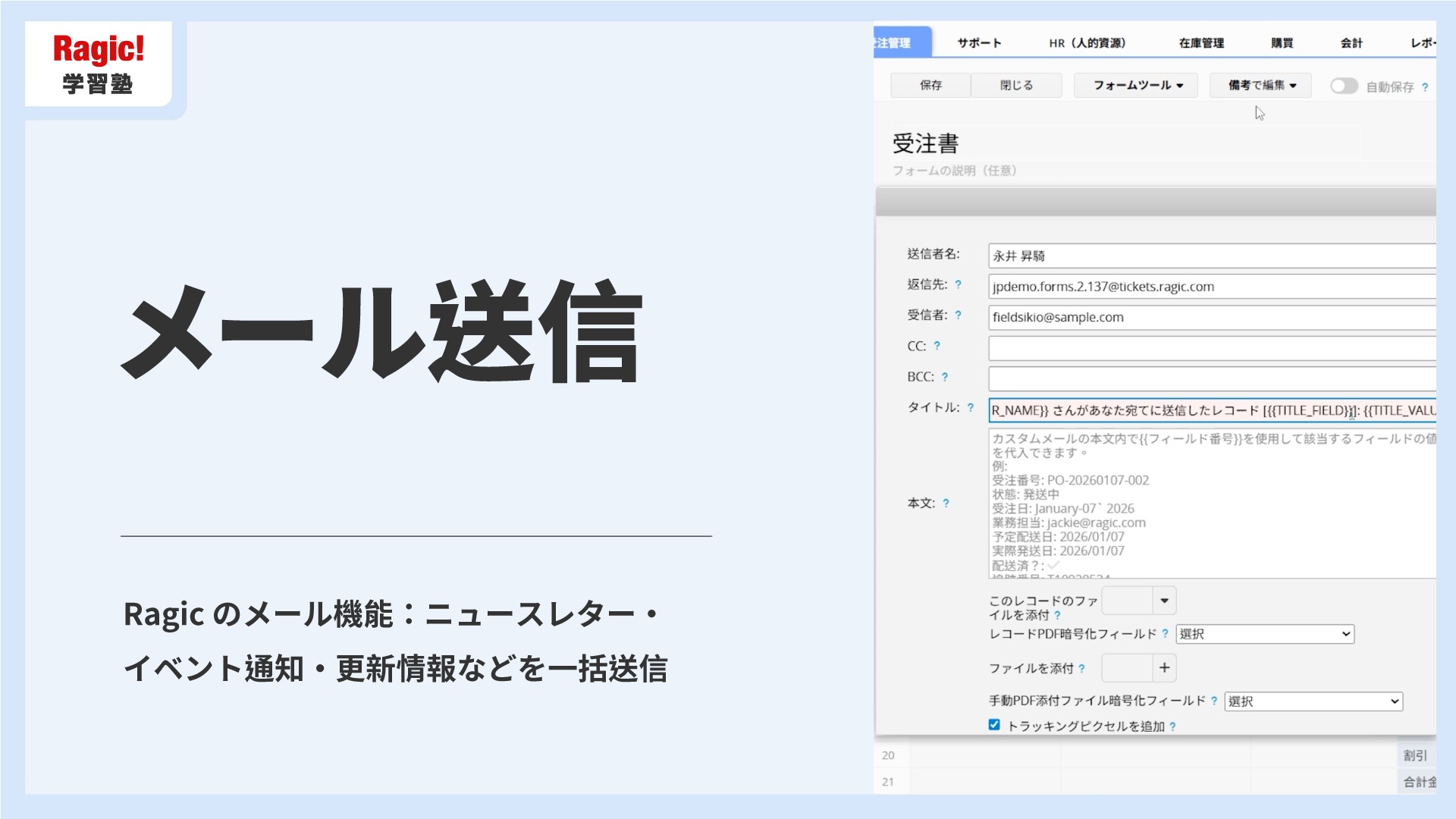Open the 自動保存 help icon
The height and width of the screenshot is (819, 1456).
[1426, 86]
